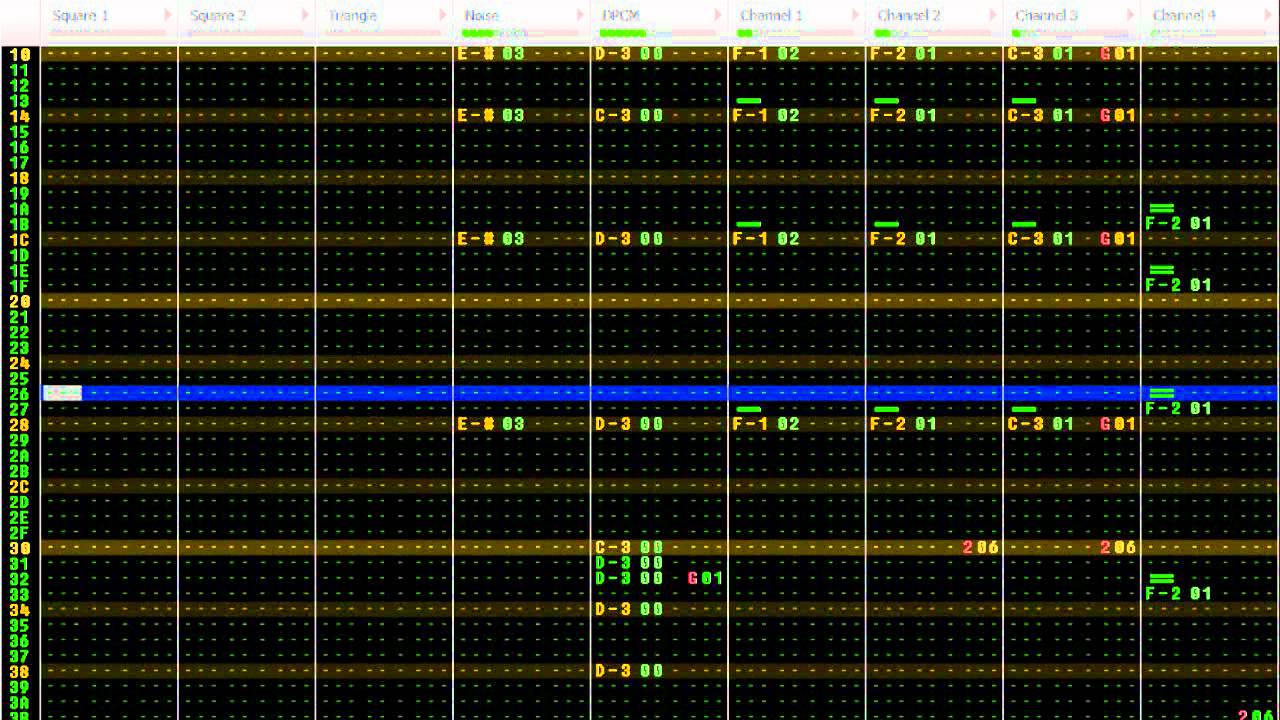Screen dimensions: 1280x720
Task: Click Channel 1 note F-1 02 on row 1C
Action: [766, 239]
